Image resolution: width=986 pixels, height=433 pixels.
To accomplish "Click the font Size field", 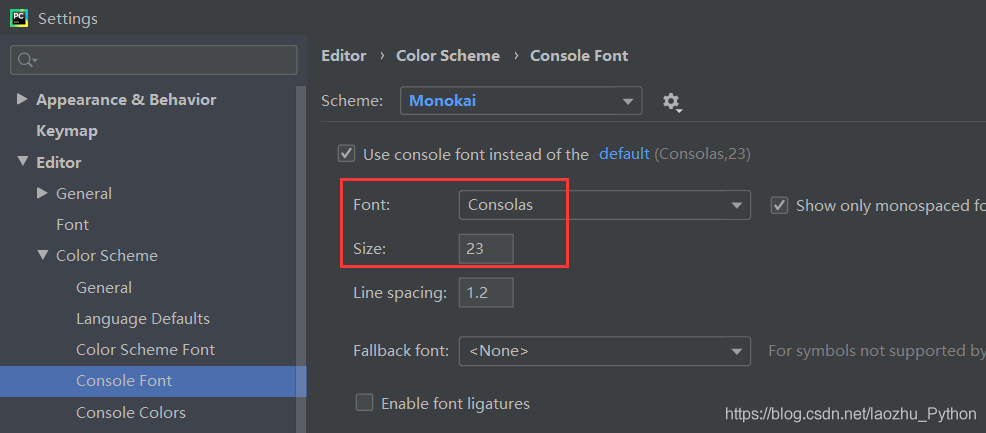I will click(x=486, y=249).
